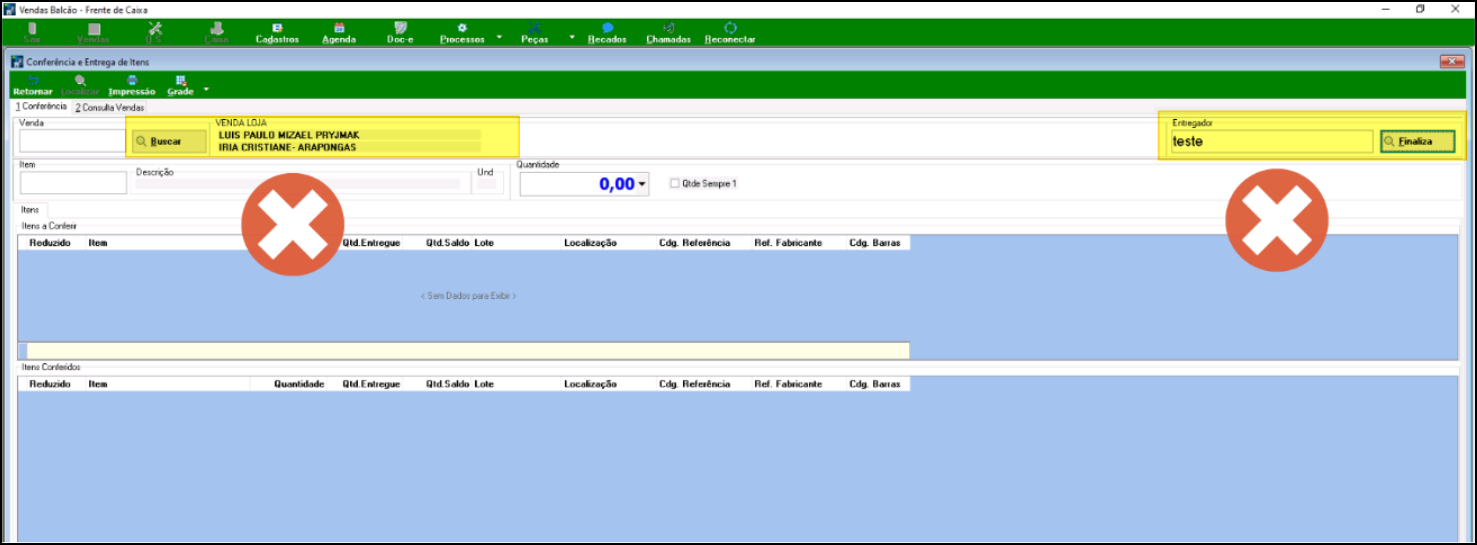This screenshot has width=1477, height=545.
Task: Click Qtd.Saldo header in Itens a Conferir
Action: coord(447,243)
